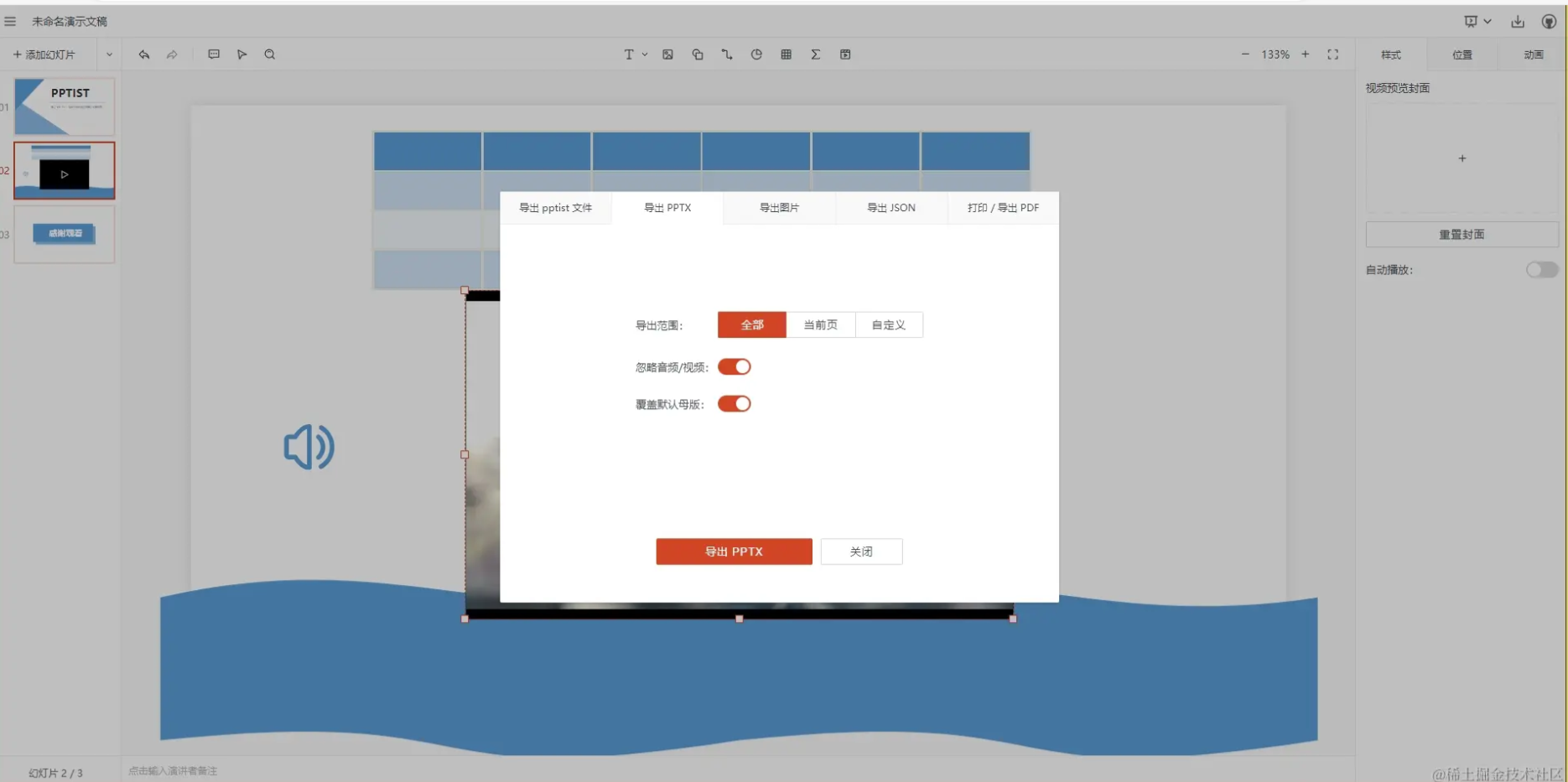Image resolution: width=1568 pixels, height=782 pixels.
Task: Expand the 添加幻灯片 dropdown
Action: (110, 54)
